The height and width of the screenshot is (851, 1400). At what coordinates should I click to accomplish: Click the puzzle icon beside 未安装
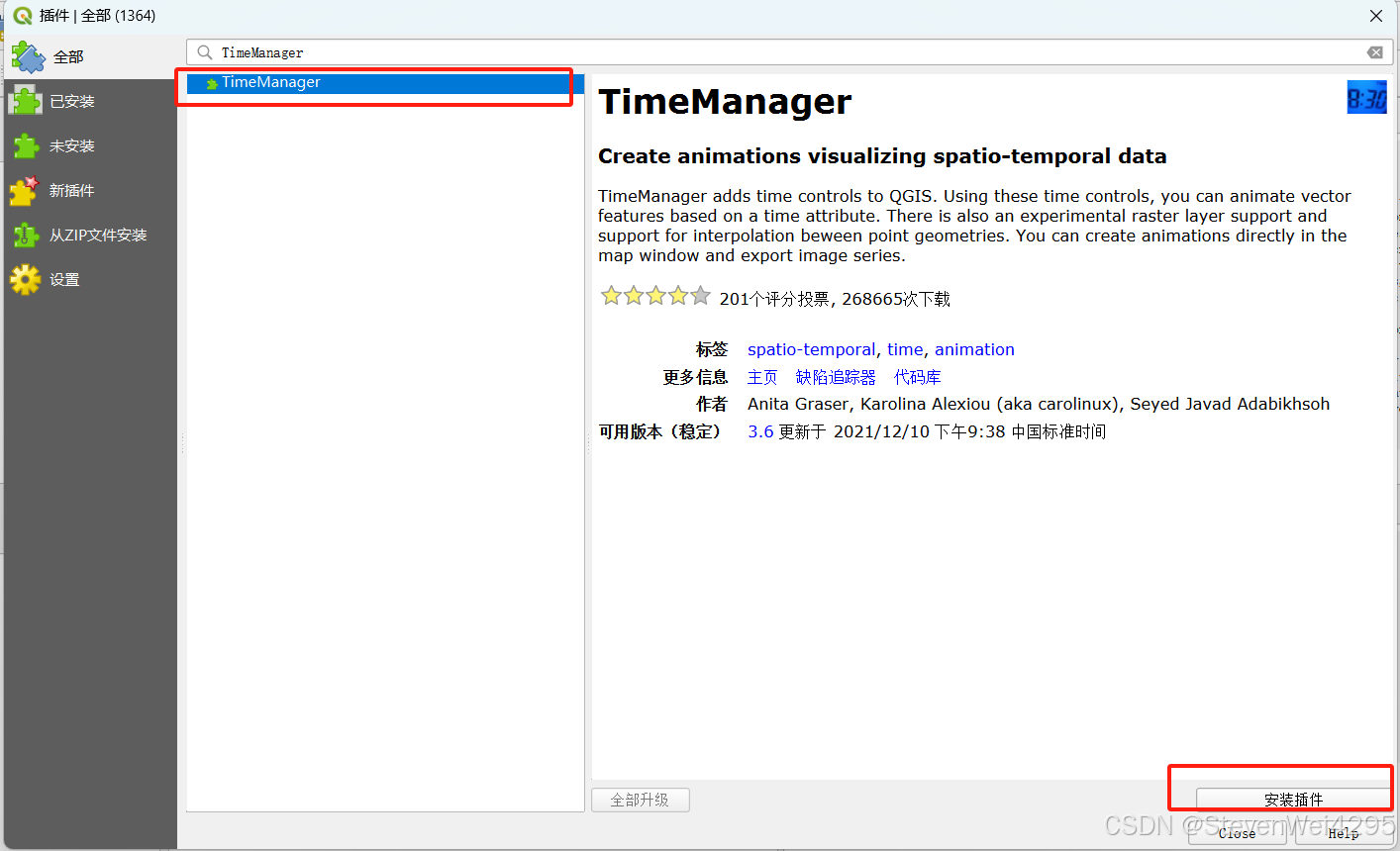[x=25, y=145]
